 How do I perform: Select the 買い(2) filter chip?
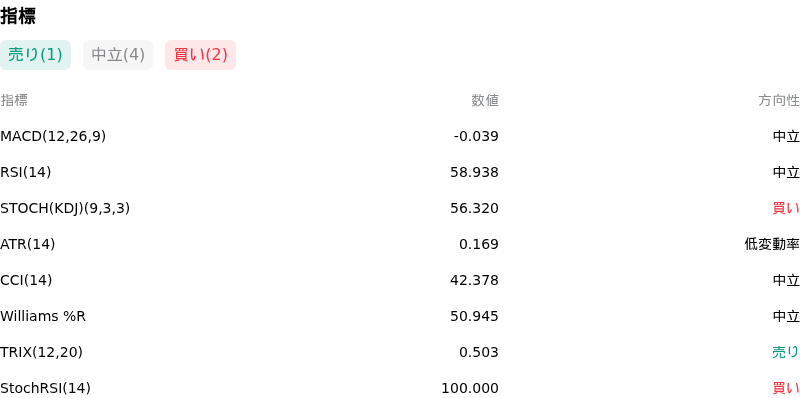tap(201, 55)
